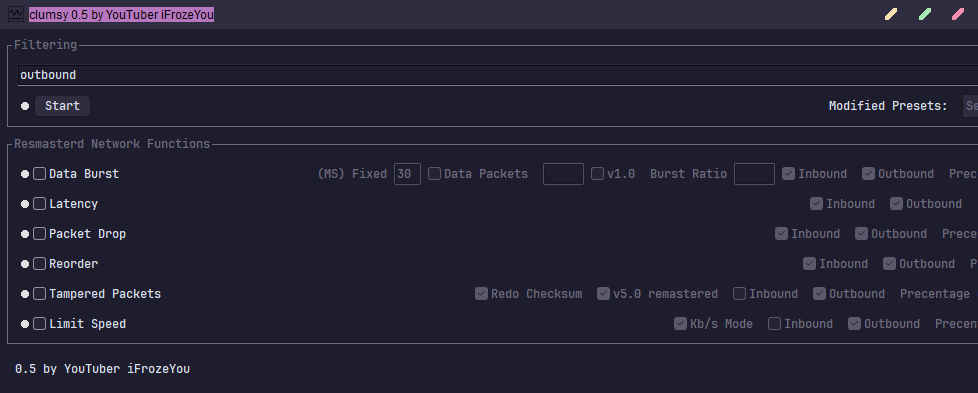Screen dimensions: 978x393
Task: Click the yellow pill window button
Action: pos(891,14)
